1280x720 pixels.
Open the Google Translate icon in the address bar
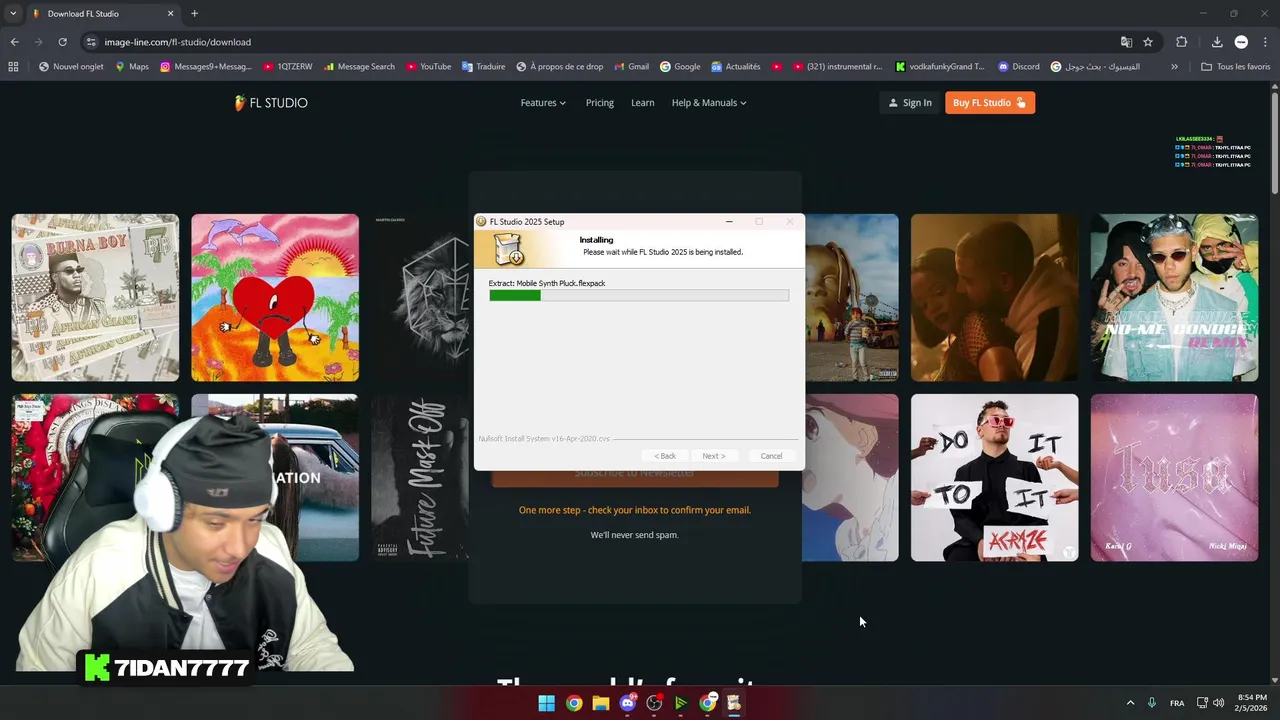click(x=1126, y=42)
